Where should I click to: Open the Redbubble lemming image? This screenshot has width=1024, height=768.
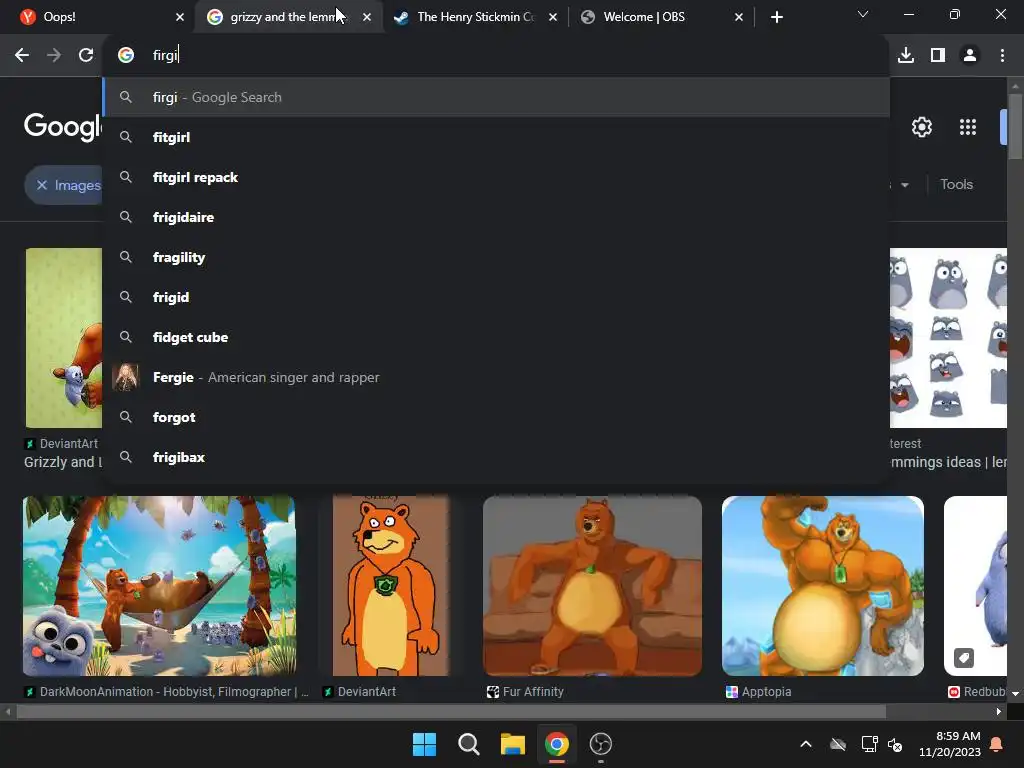click(x=976, y=586)
